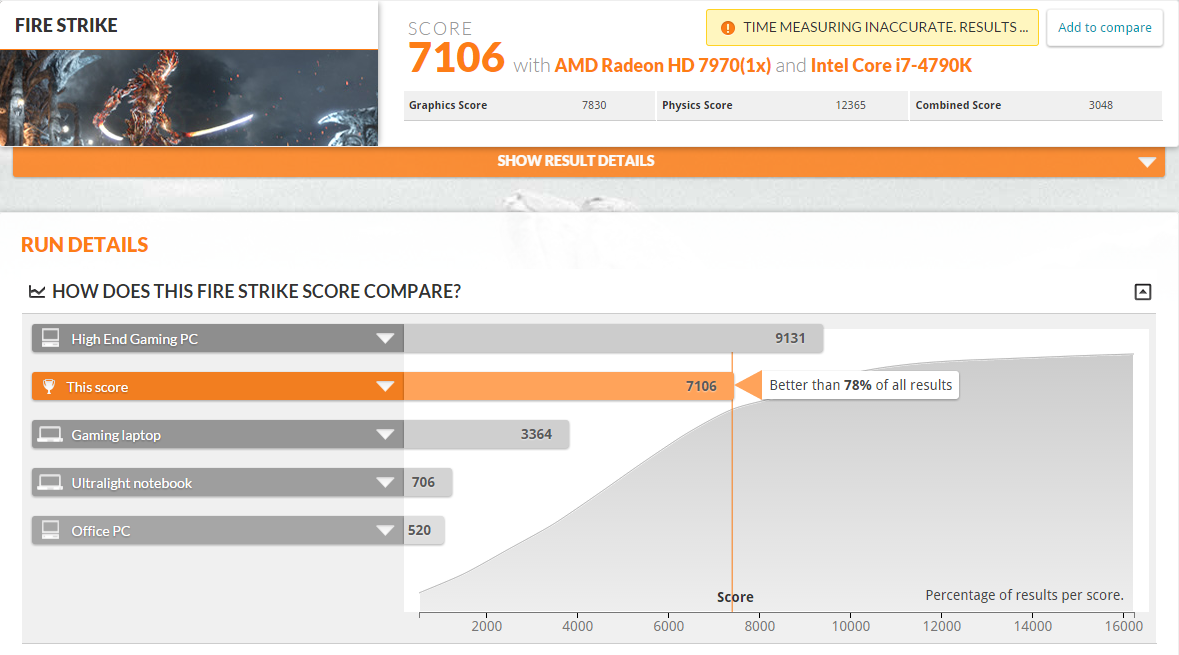Click the 3364 Gaming laptop score

point(536,435)
